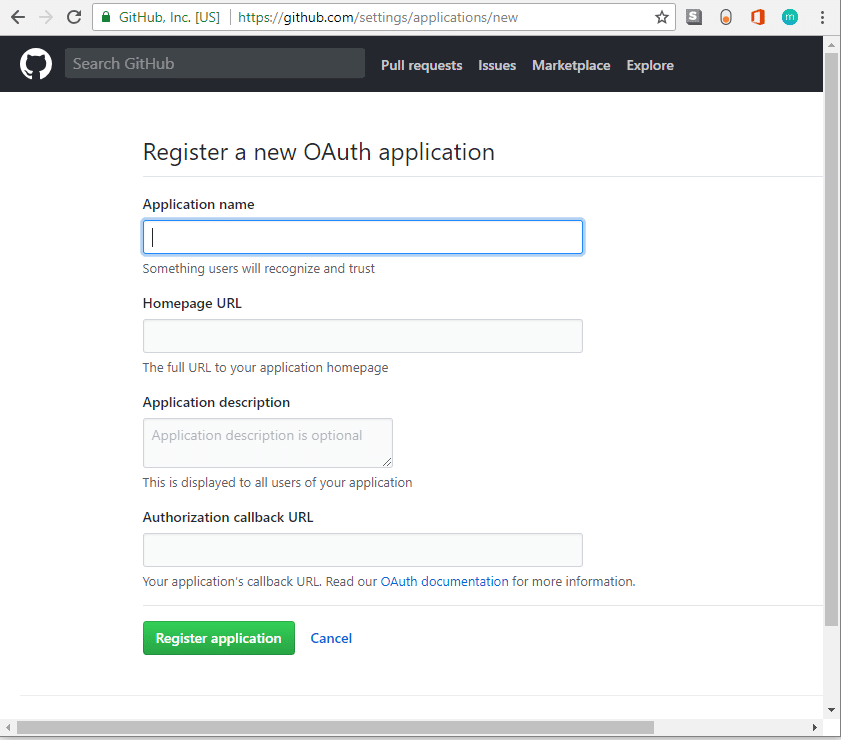Screen dimensions: 841x740
Task: Focus the Homepage URL field
Action: coord(363,336)
